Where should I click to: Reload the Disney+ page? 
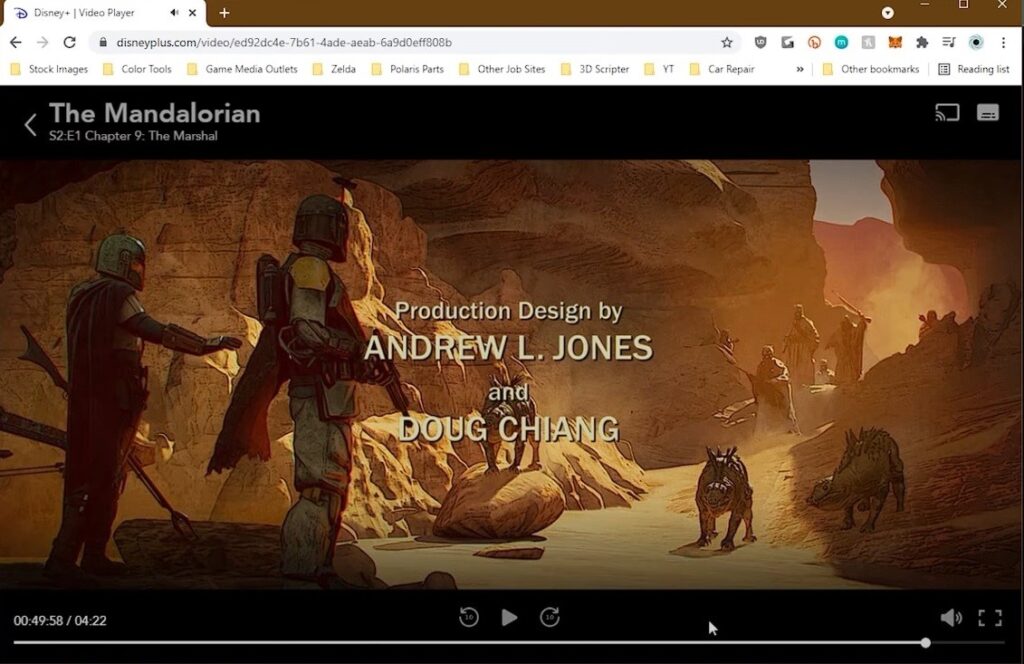point(69,42)
